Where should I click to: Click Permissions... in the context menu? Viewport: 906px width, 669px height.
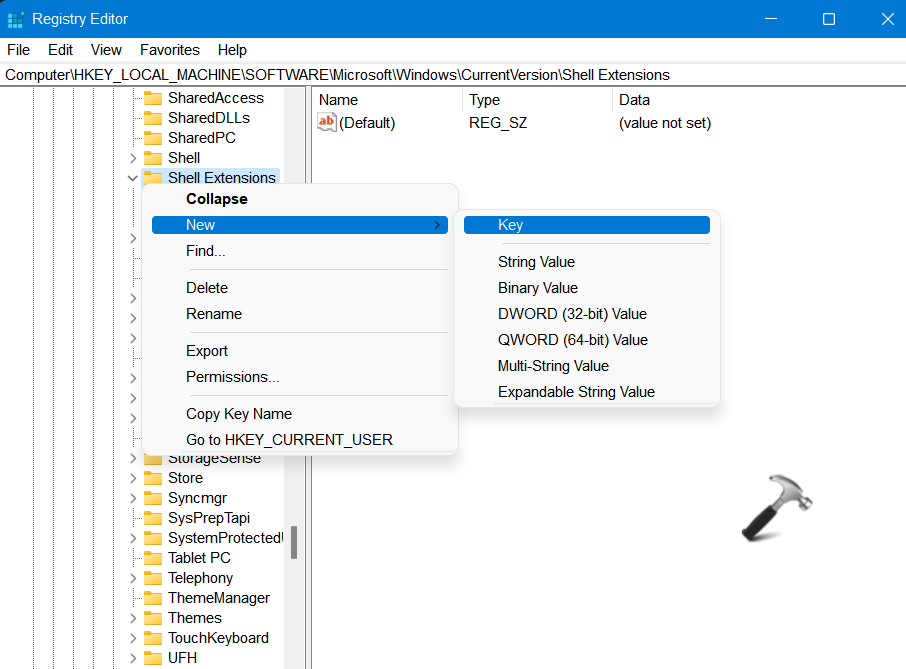232,377
